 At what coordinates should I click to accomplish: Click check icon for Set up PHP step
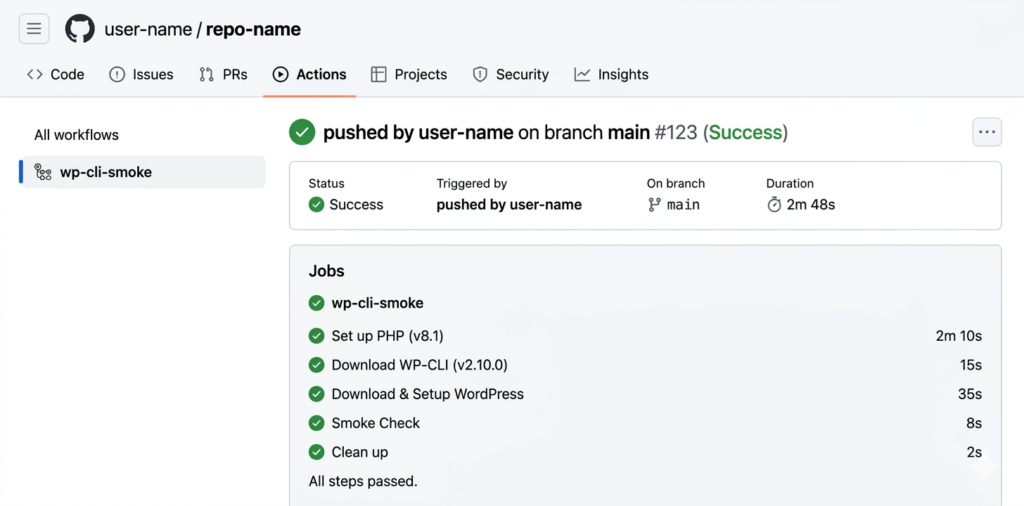click(x=317, y=336)
